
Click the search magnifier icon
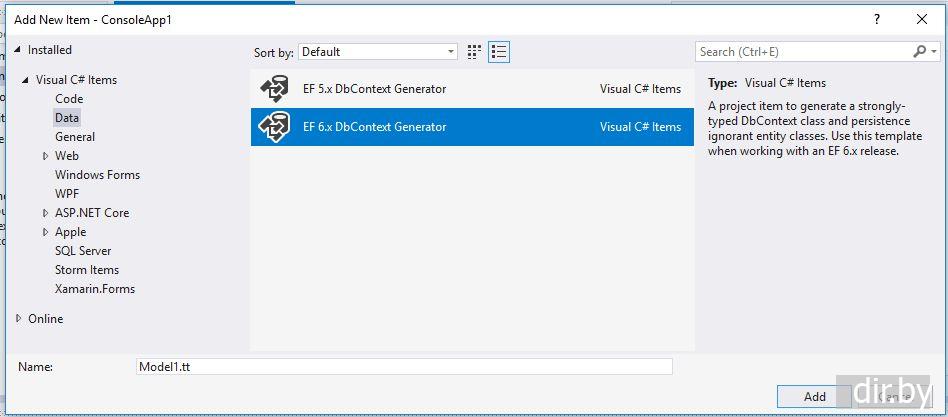coord(919,52)
